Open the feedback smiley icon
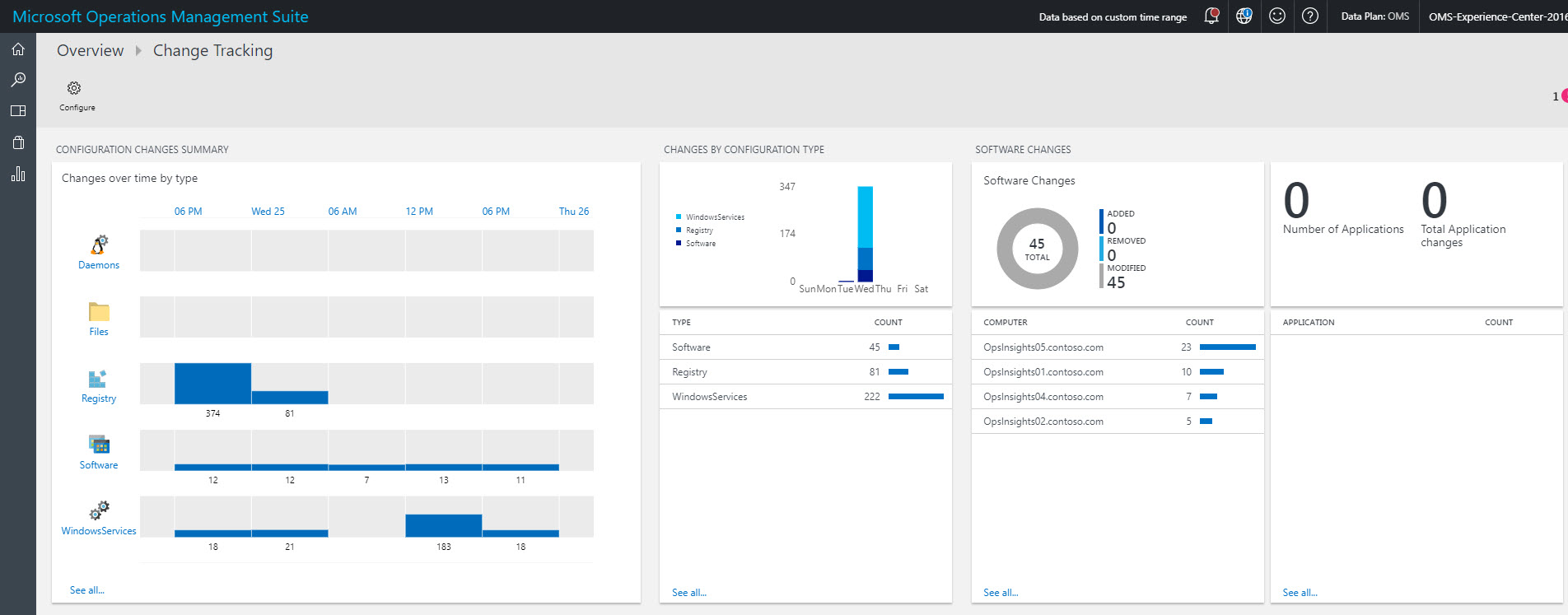 (1277, 16)
